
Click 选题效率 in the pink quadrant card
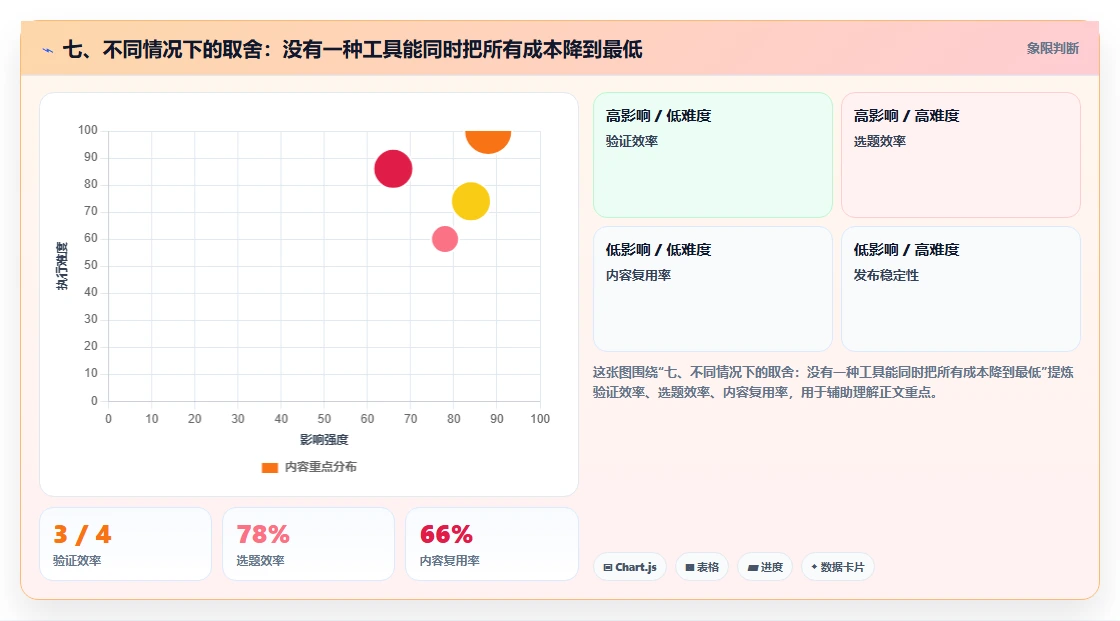point(879,141)
